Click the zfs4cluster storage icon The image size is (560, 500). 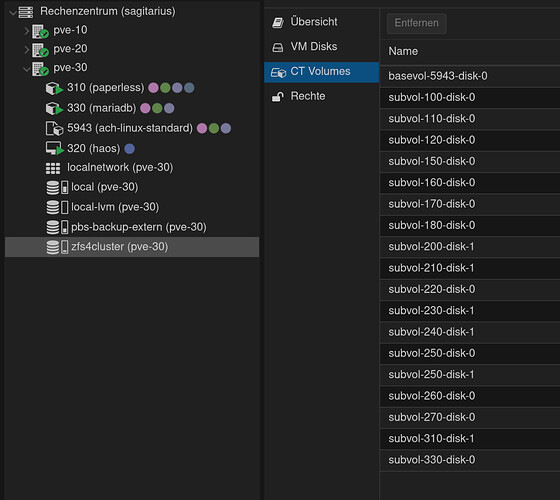pos(57,247)
